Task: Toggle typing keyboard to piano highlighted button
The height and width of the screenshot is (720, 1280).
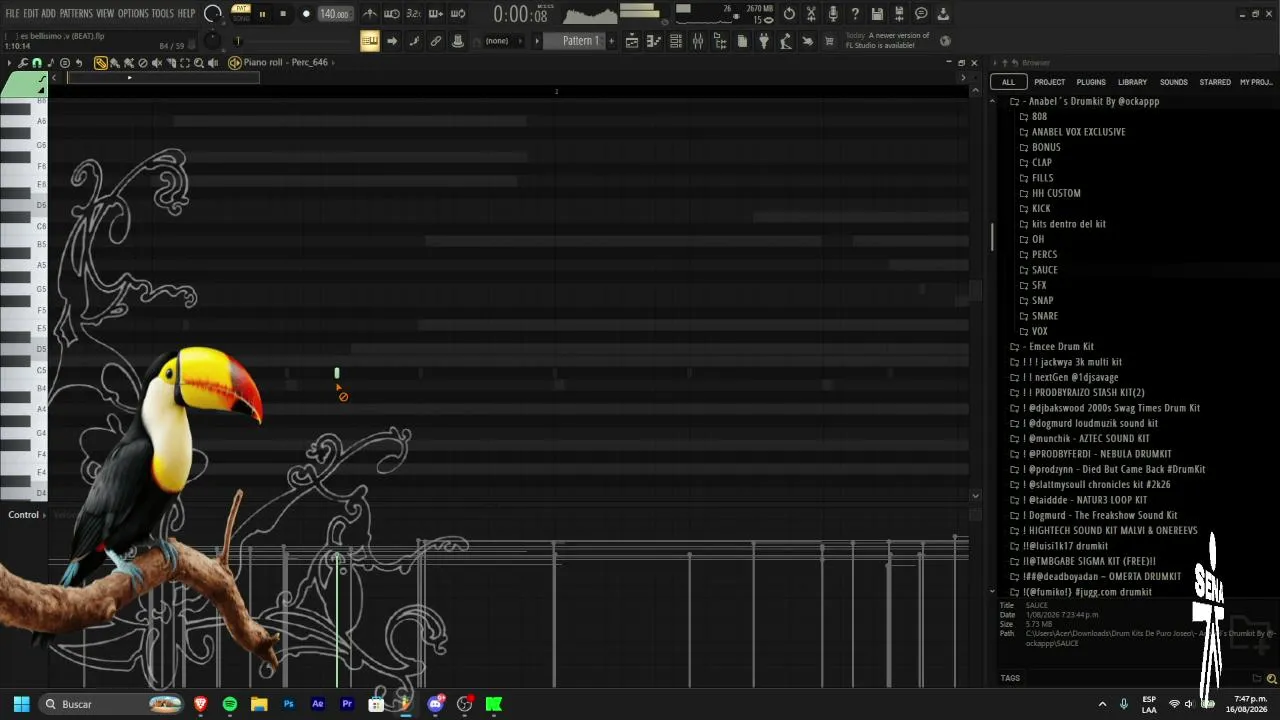Action: coord(370,41)
